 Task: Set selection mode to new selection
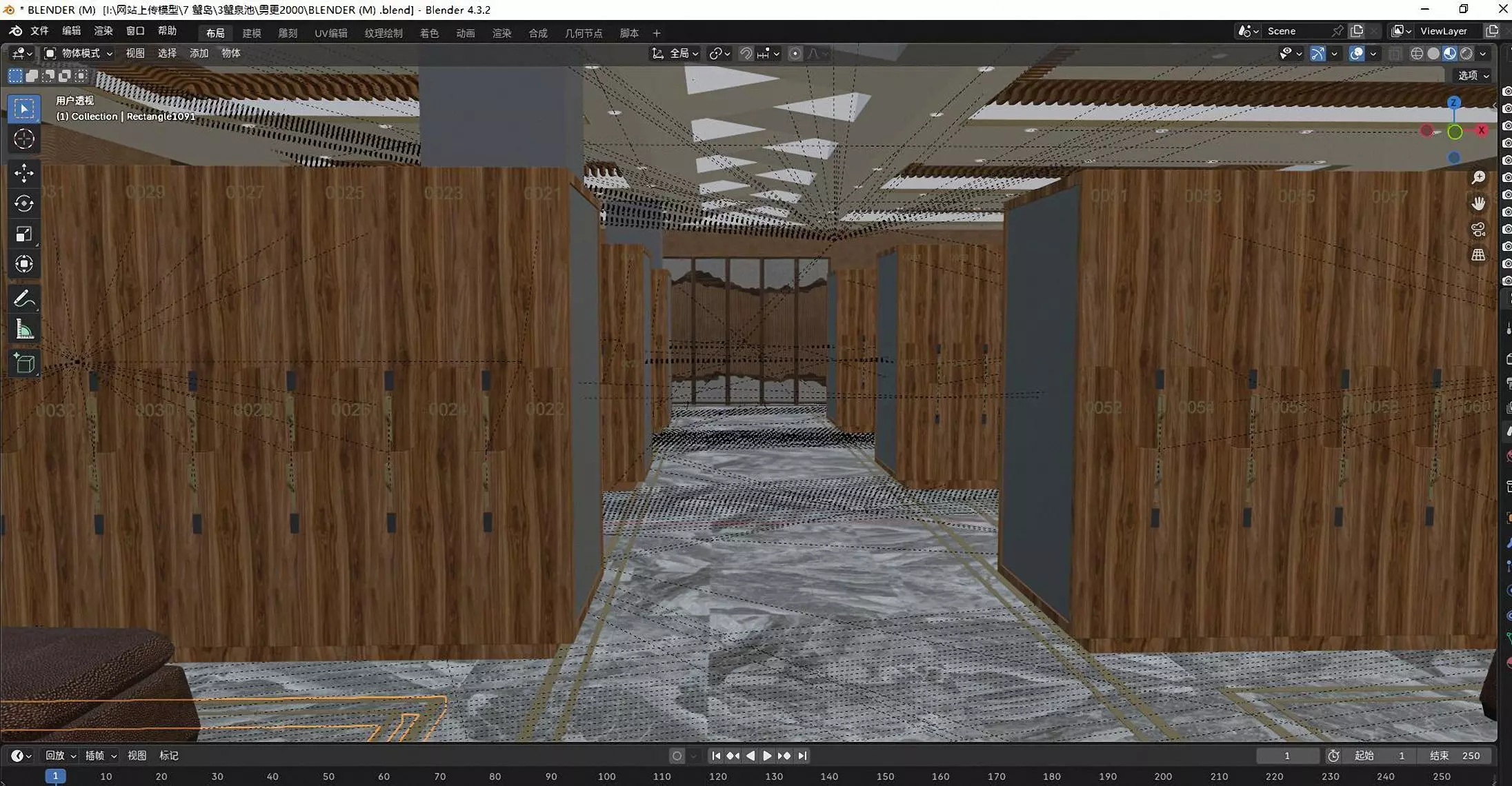[15, 75]
